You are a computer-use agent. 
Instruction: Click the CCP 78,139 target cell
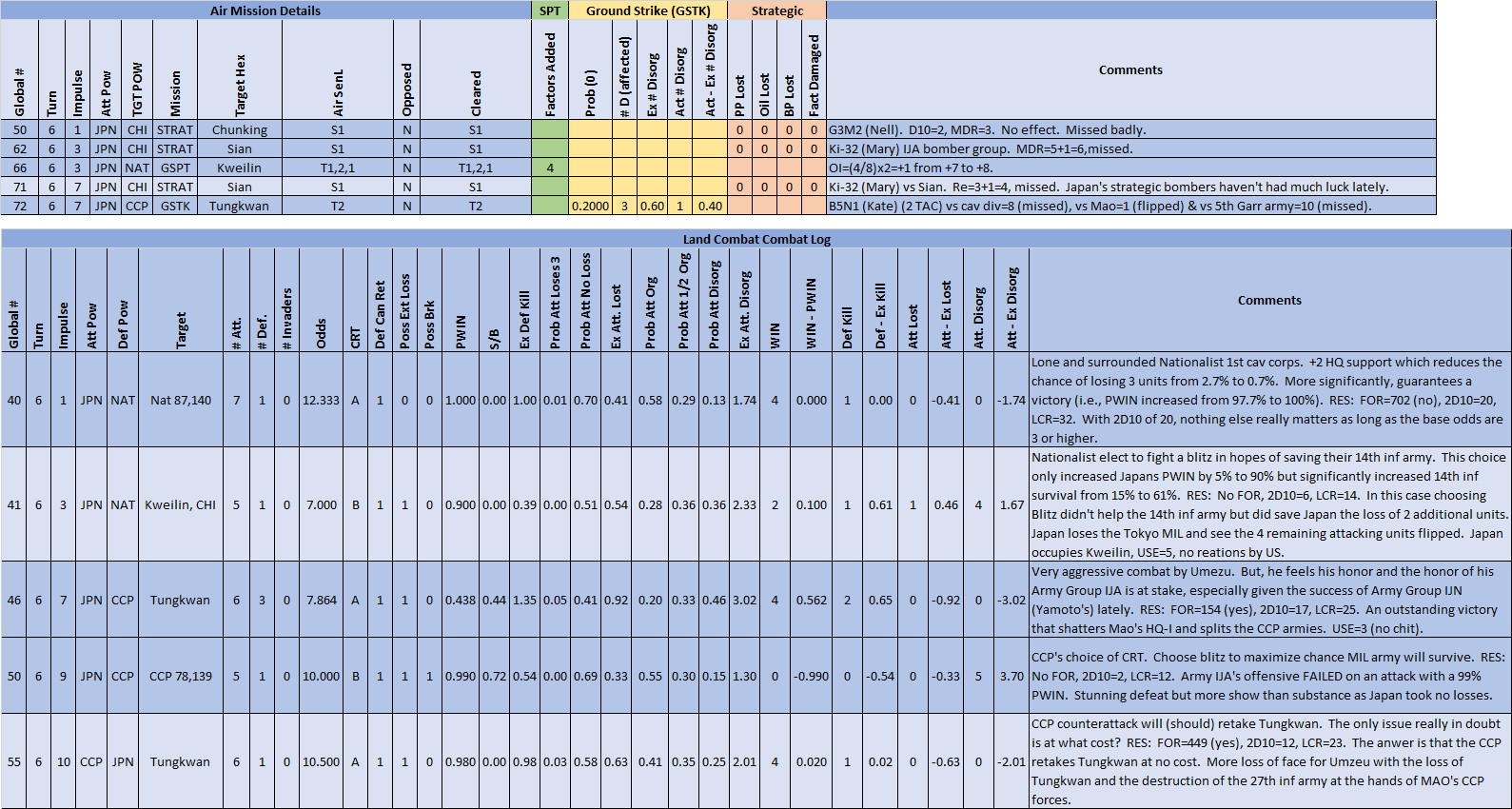coord(181,676)
